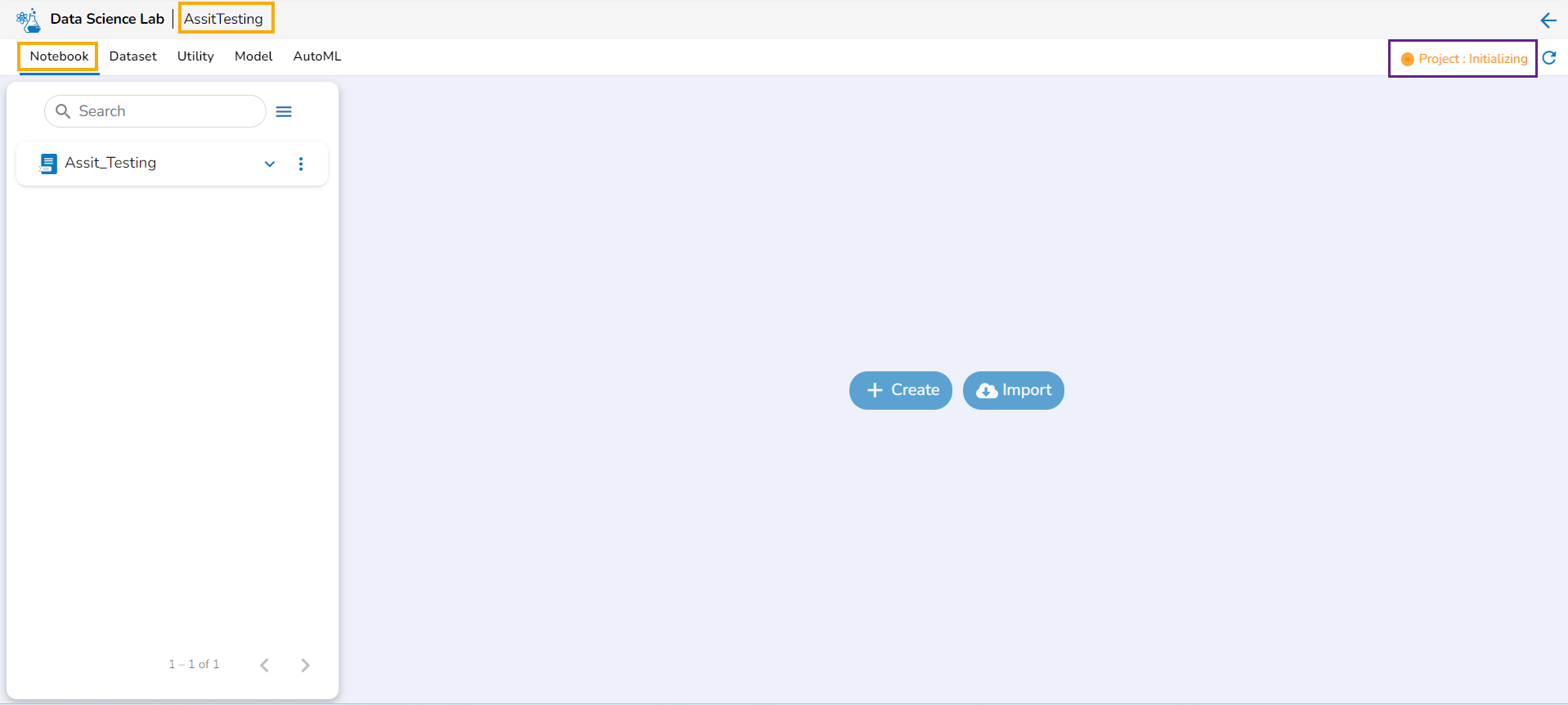The width and height of the screenshot is (1568, 705).
Task: Open the hamburger menu beside Search
Action: tap(284, 112)
